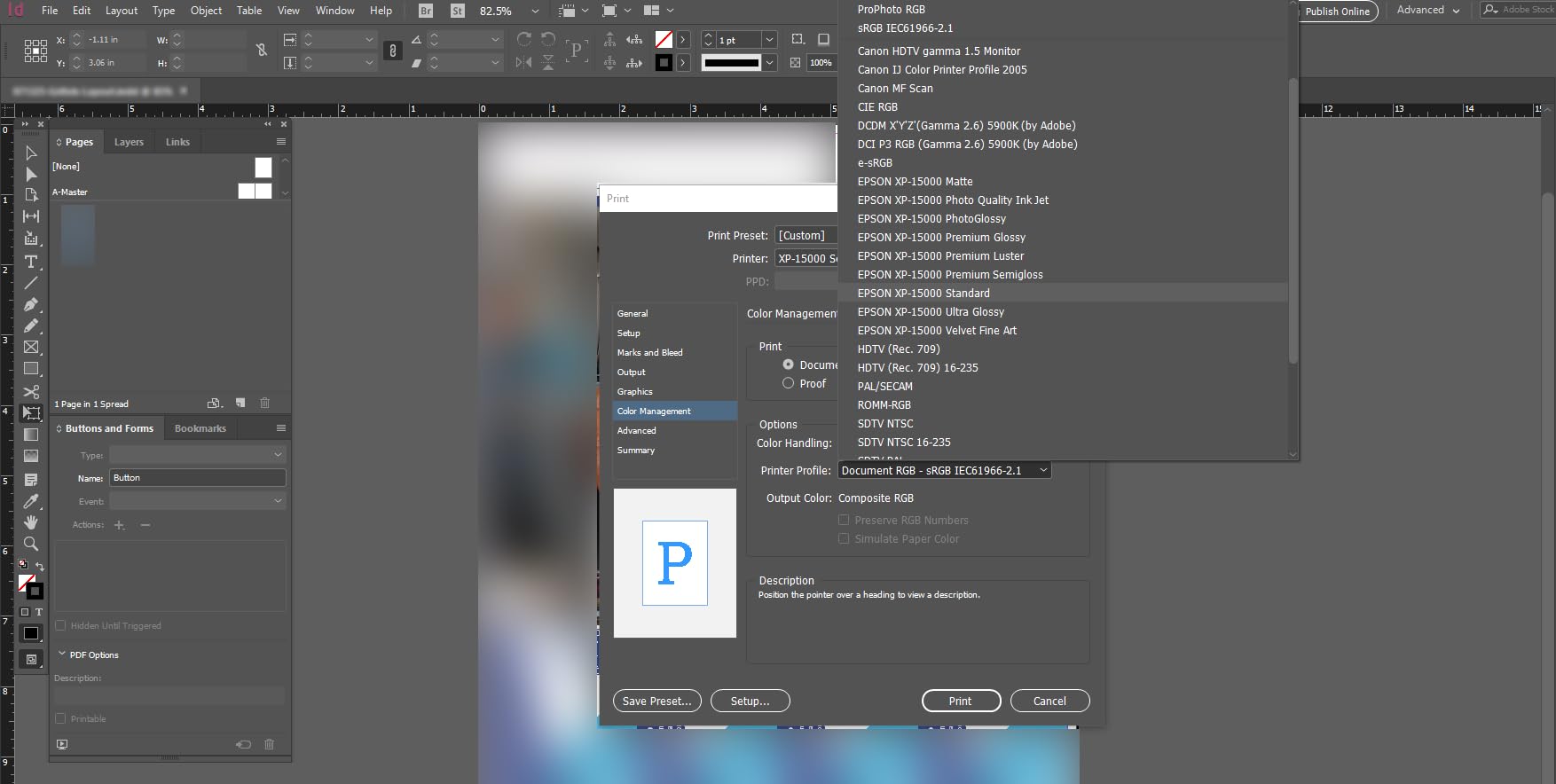This screenshot has width=1556, height=784.
Task: Pick the Scissors tool
Action: (31, 391)
